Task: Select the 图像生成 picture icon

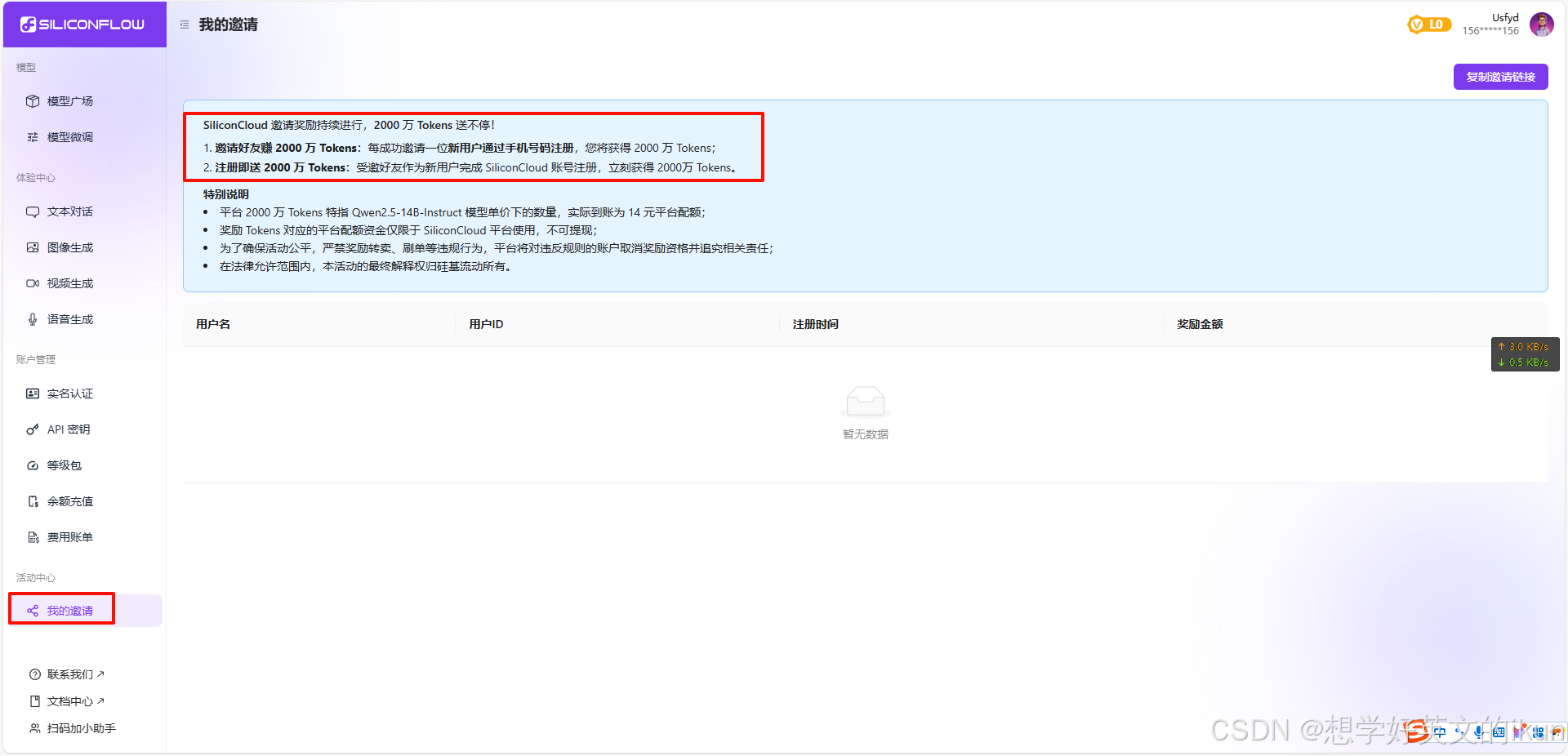Action: pos(33,247)
